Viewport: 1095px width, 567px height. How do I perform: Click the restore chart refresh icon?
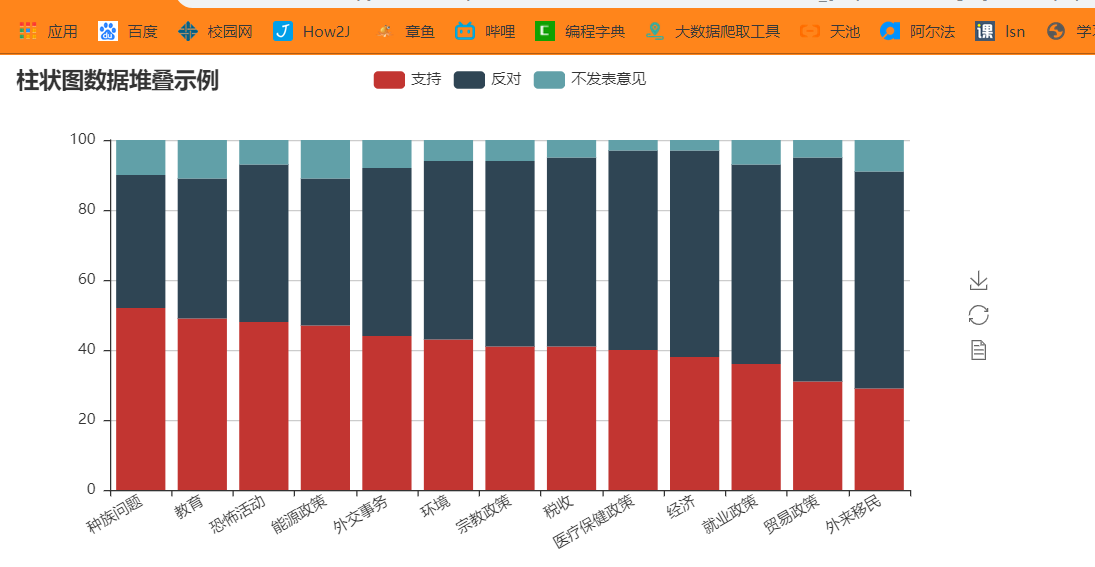click(x=979, y=315)
